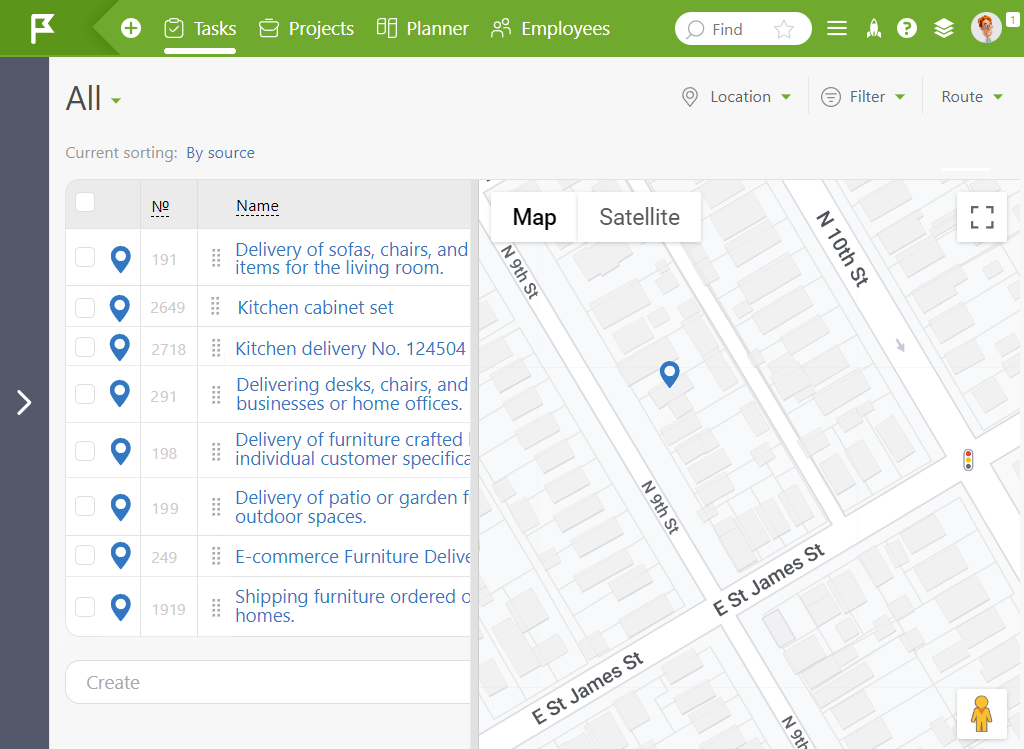Click the flag logo home icon
Viewport: 1024px width, 749px height.
42,29
